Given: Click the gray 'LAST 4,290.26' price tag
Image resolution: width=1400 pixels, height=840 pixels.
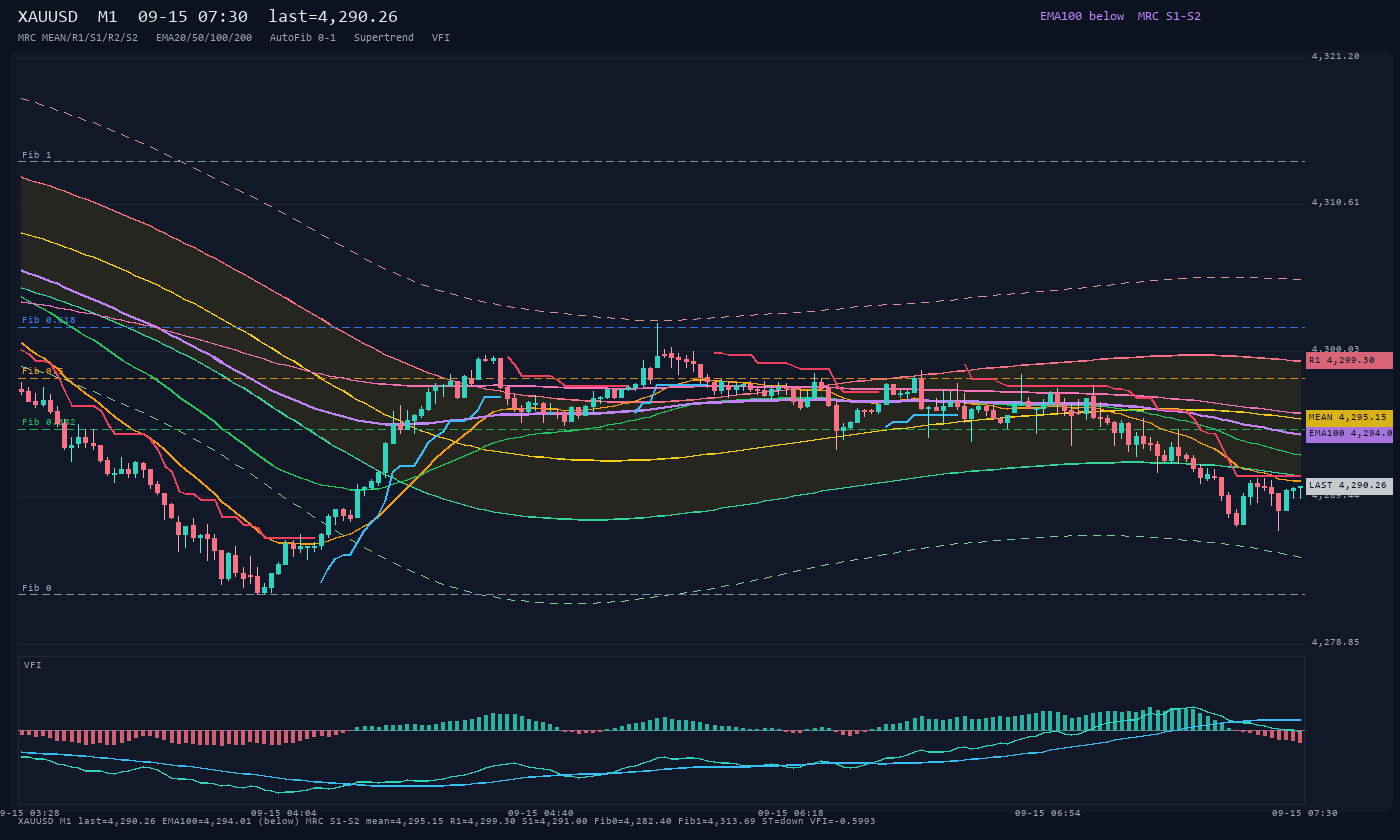Looking at the screenshot, I should coord(1349,485).
